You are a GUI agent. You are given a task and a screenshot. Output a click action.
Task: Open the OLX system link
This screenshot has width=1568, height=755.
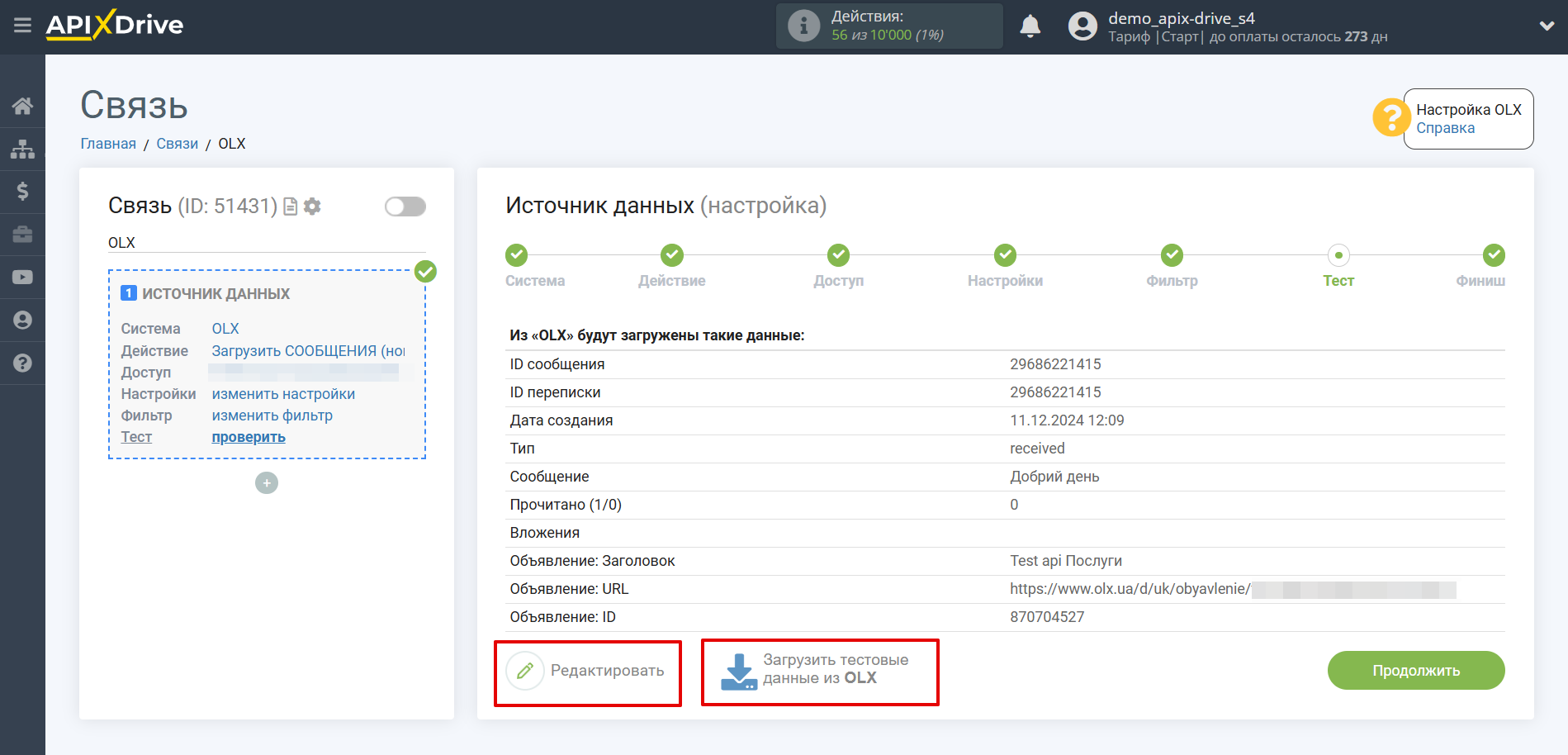[x=225, y=329]
